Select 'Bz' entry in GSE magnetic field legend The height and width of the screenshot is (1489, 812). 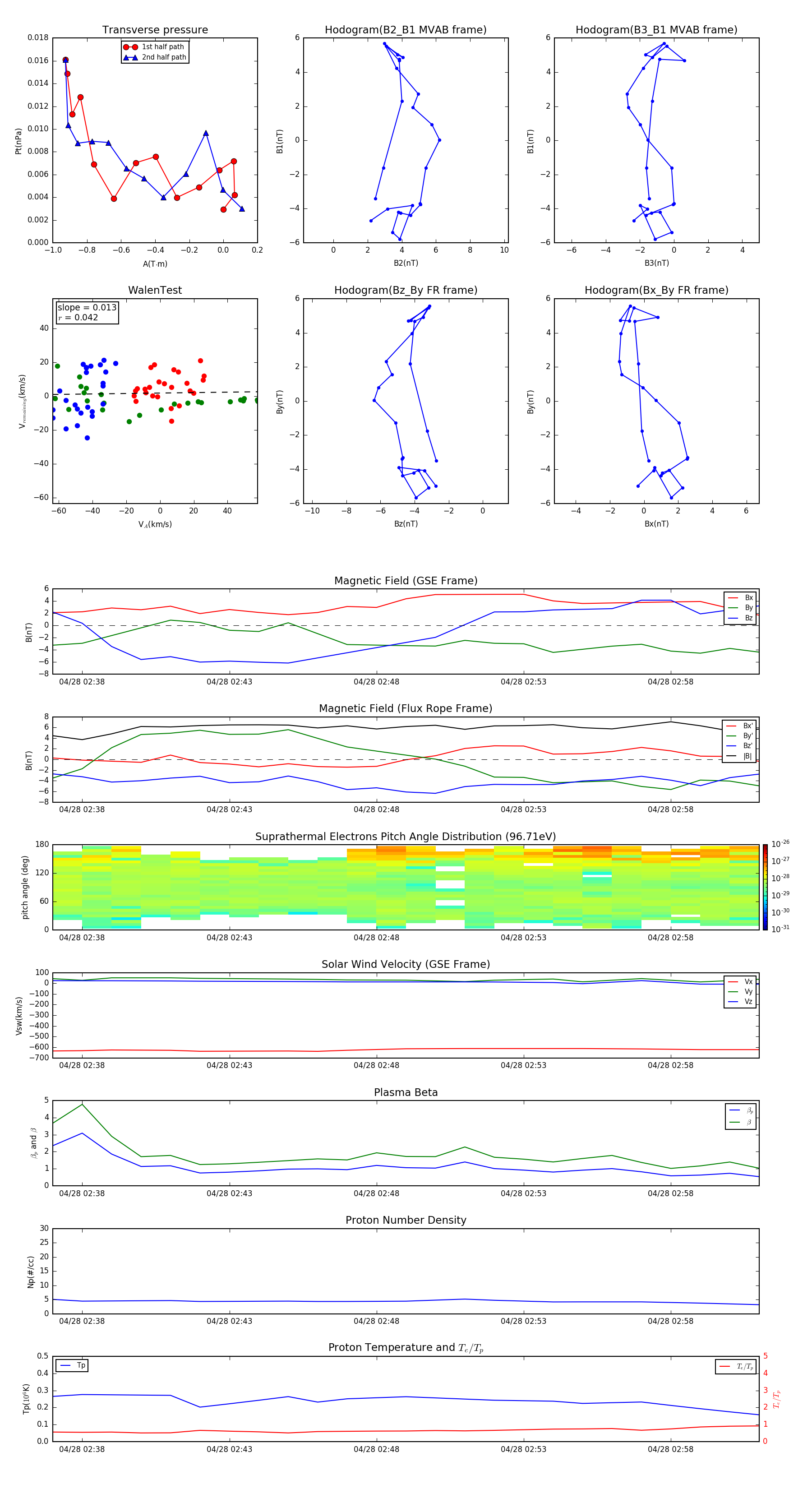coord(740,618)
